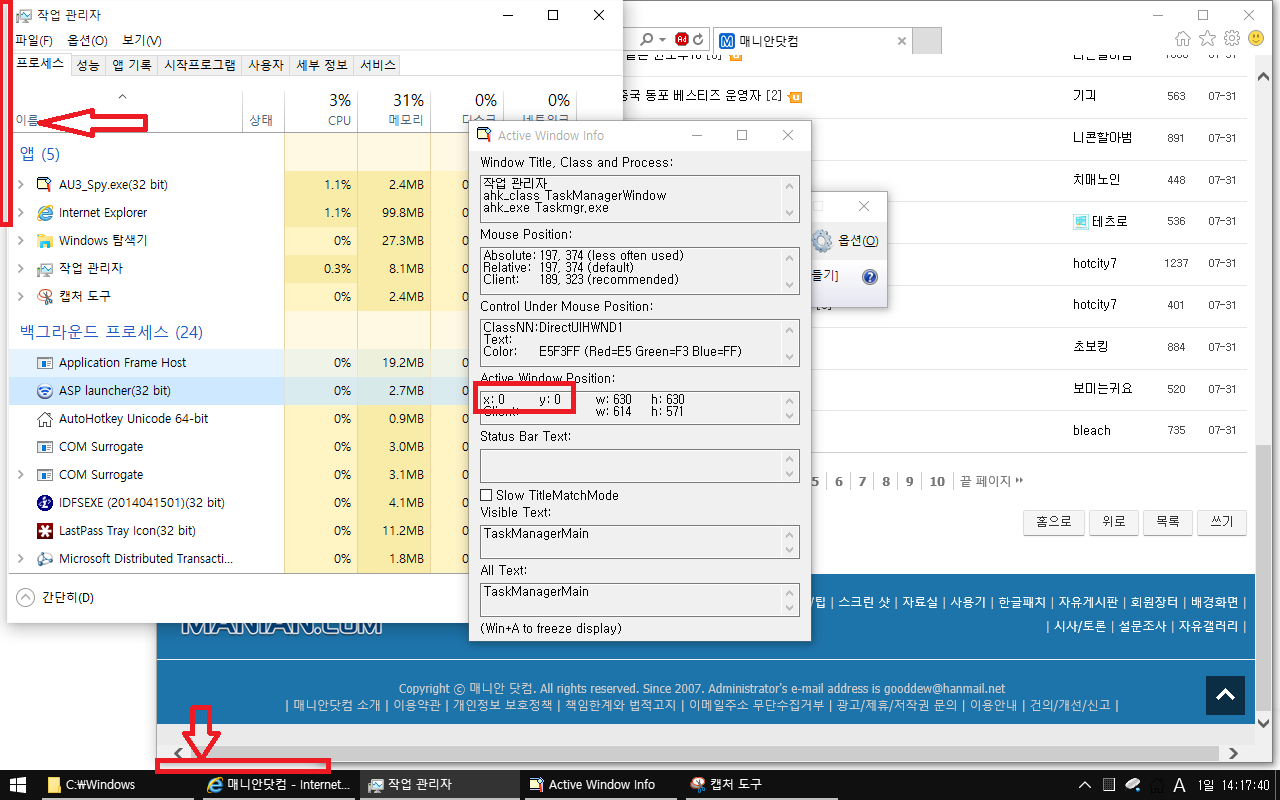Click the scroll-to-top arrow button on page
This screenshot has height=800, width=1280.
[1226, 695]
